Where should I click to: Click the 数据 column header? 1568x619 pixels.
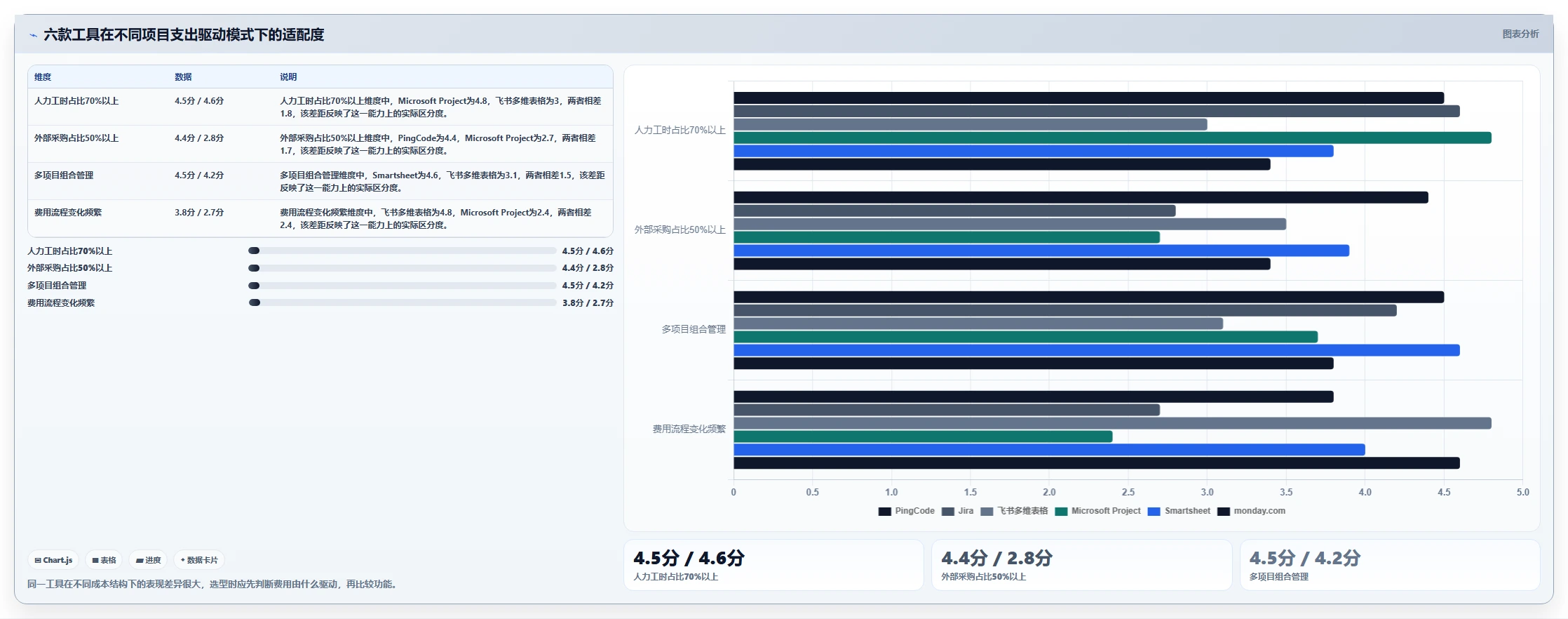pos(183,77)
